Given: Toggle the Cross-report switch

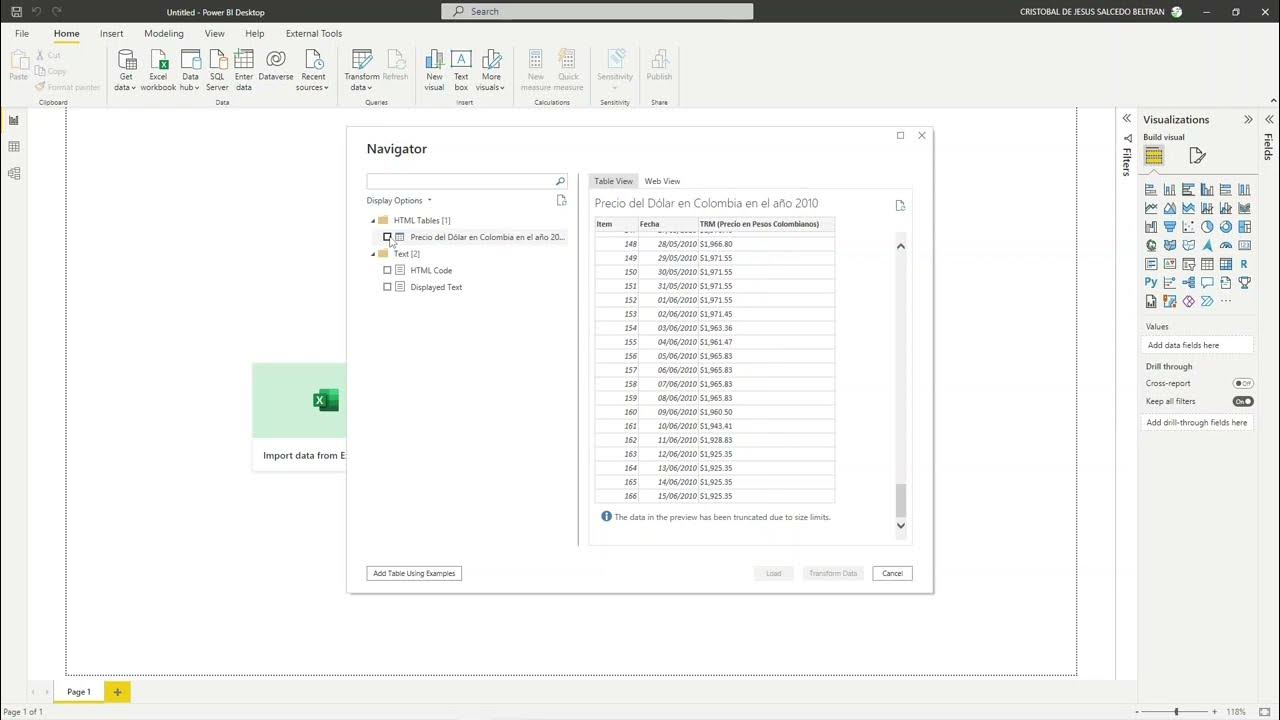Looking at the screenshot, I should tap(1243, 383).
